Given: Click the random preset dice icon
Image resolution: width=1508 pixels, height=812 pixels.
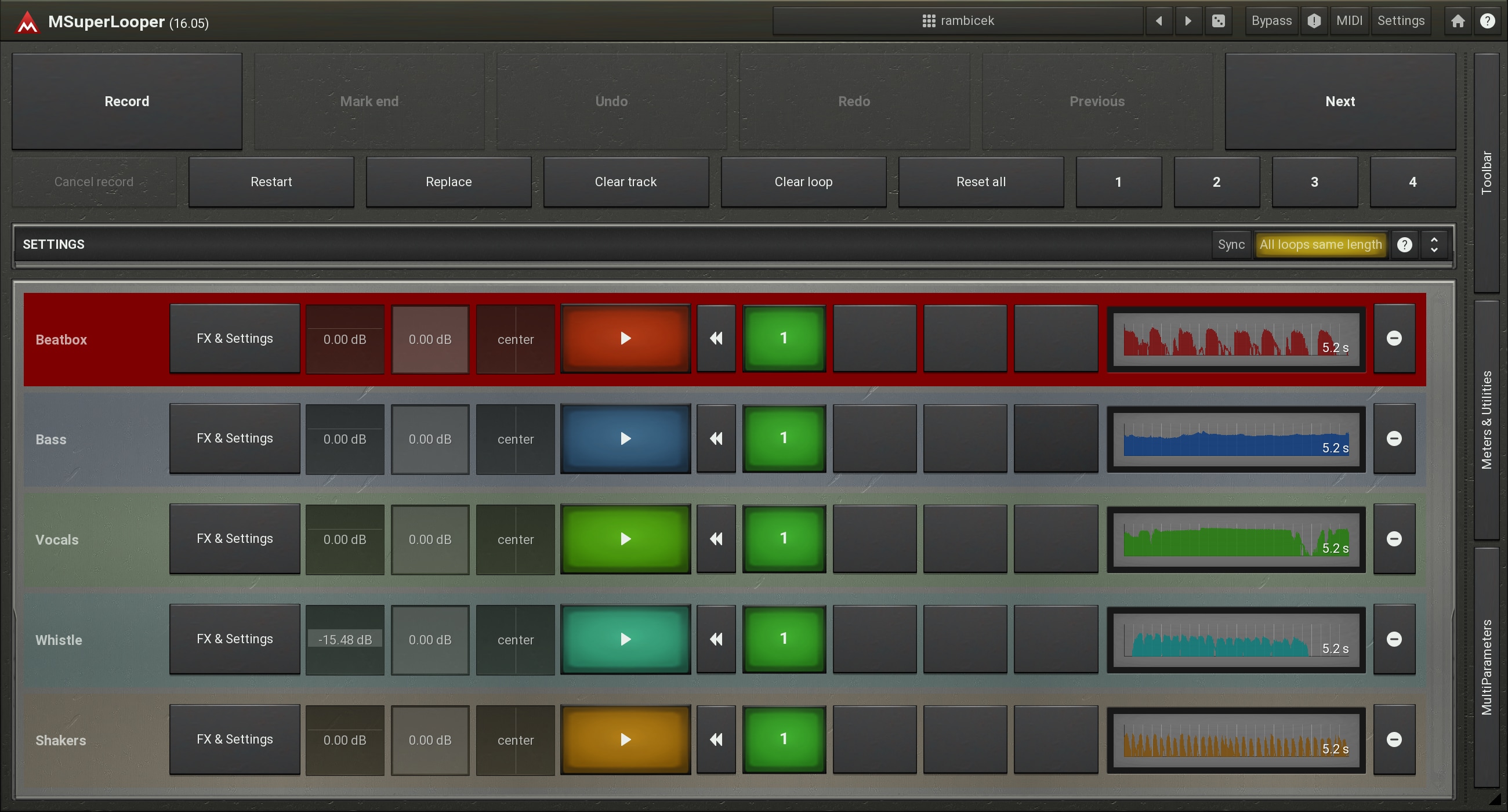Looking at the screenshot, I should coord(1218,21).
